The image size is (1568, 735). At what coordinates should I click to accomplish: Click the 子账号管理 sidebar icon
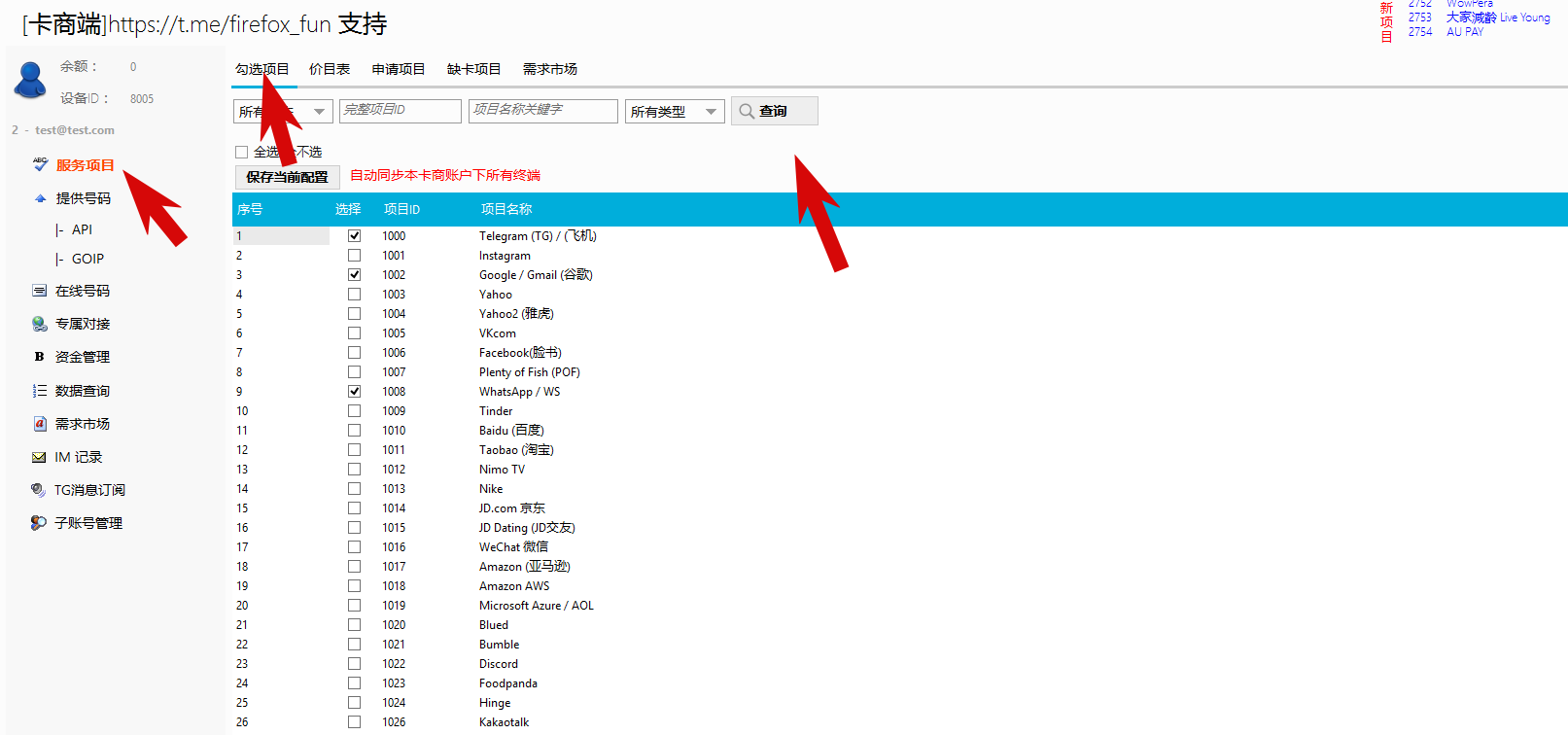[x=38, y=523]
